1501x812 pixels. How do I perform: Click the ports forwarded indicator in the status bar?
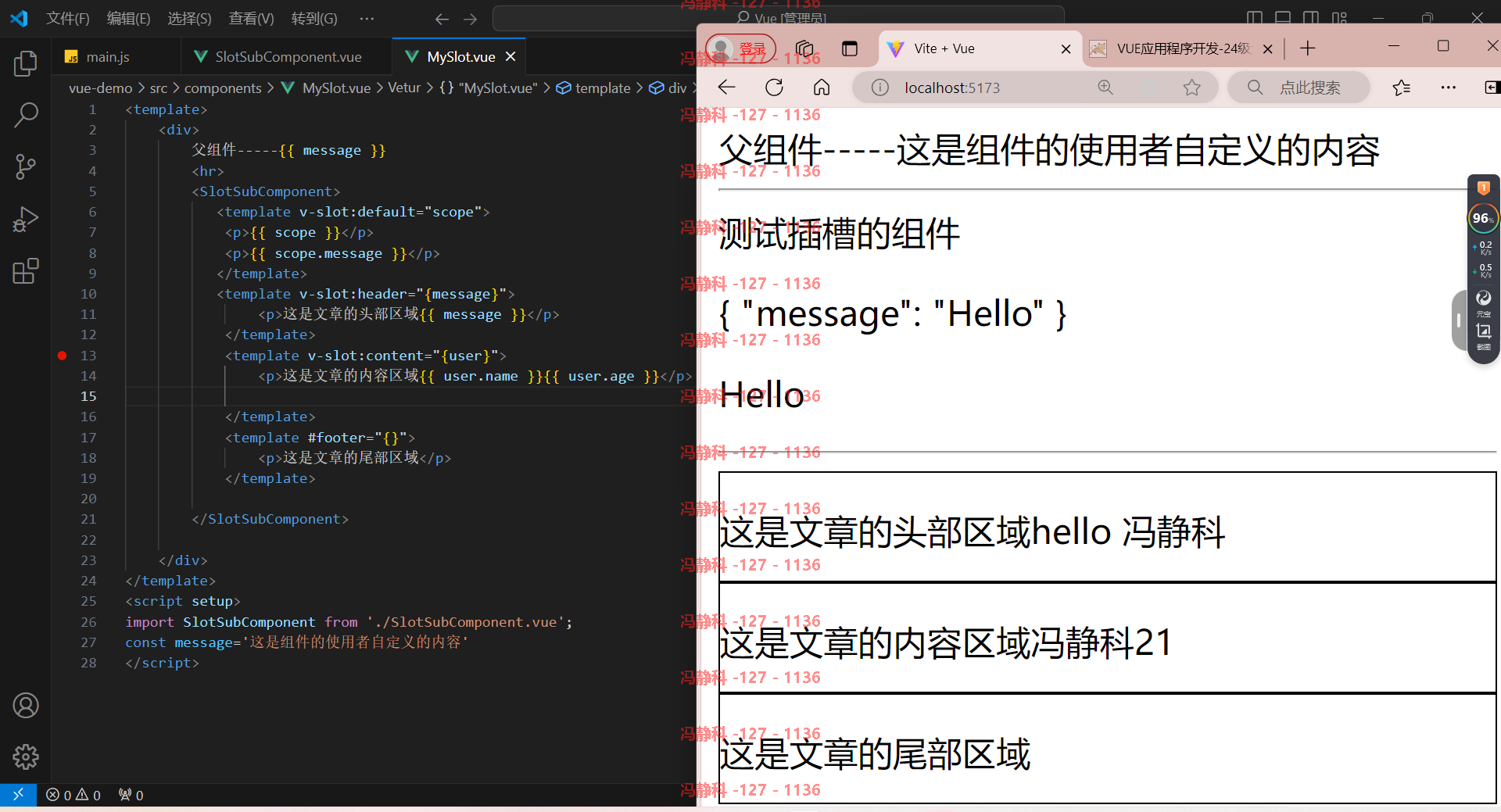(x=131, y=795)
